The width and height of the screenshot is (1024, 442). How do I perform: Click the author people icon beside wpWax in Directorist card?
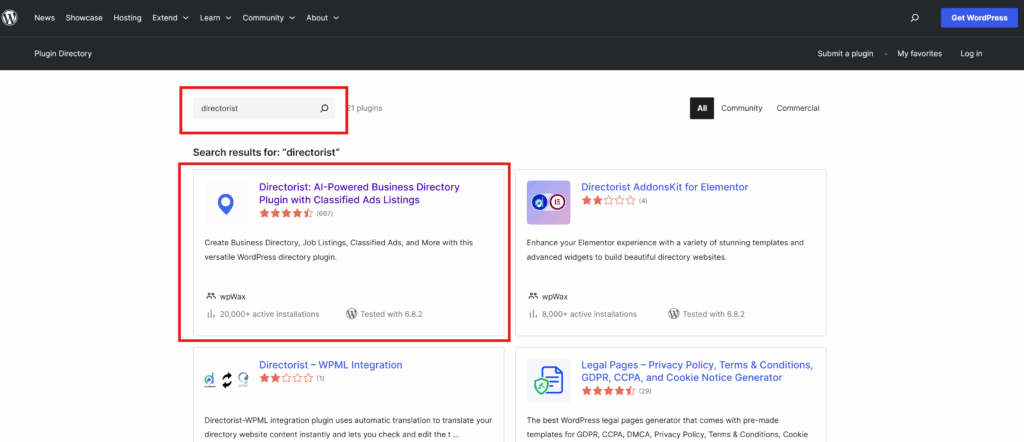pyautogui.click(x=211, y=296)
